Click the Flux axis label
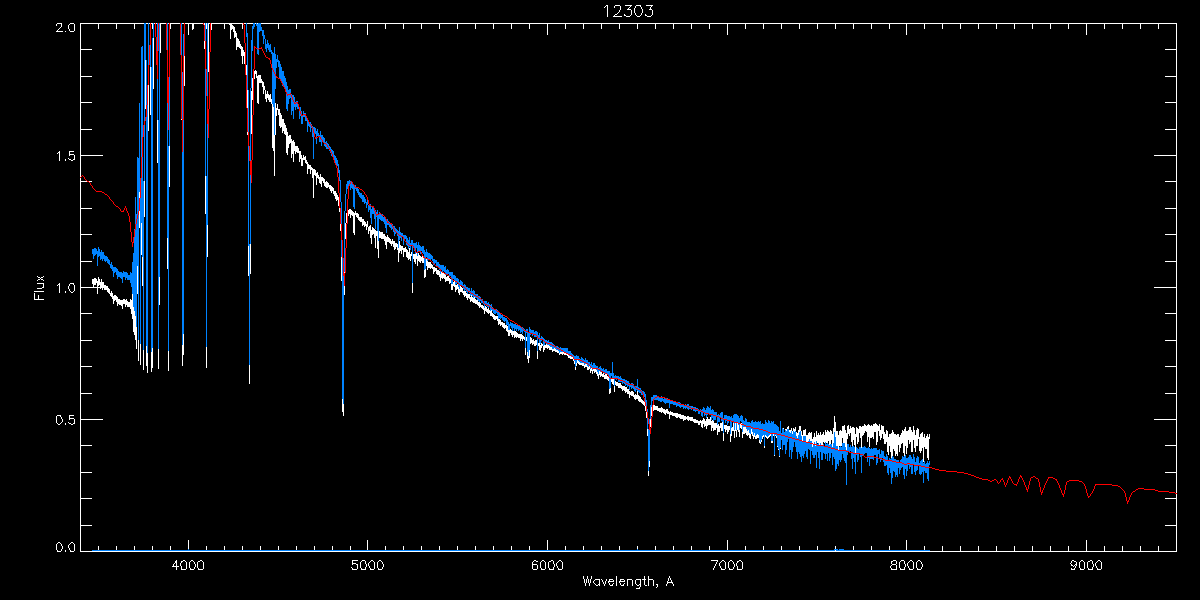This screenshot has width=1200, height=600. click(x=40, y=287)
